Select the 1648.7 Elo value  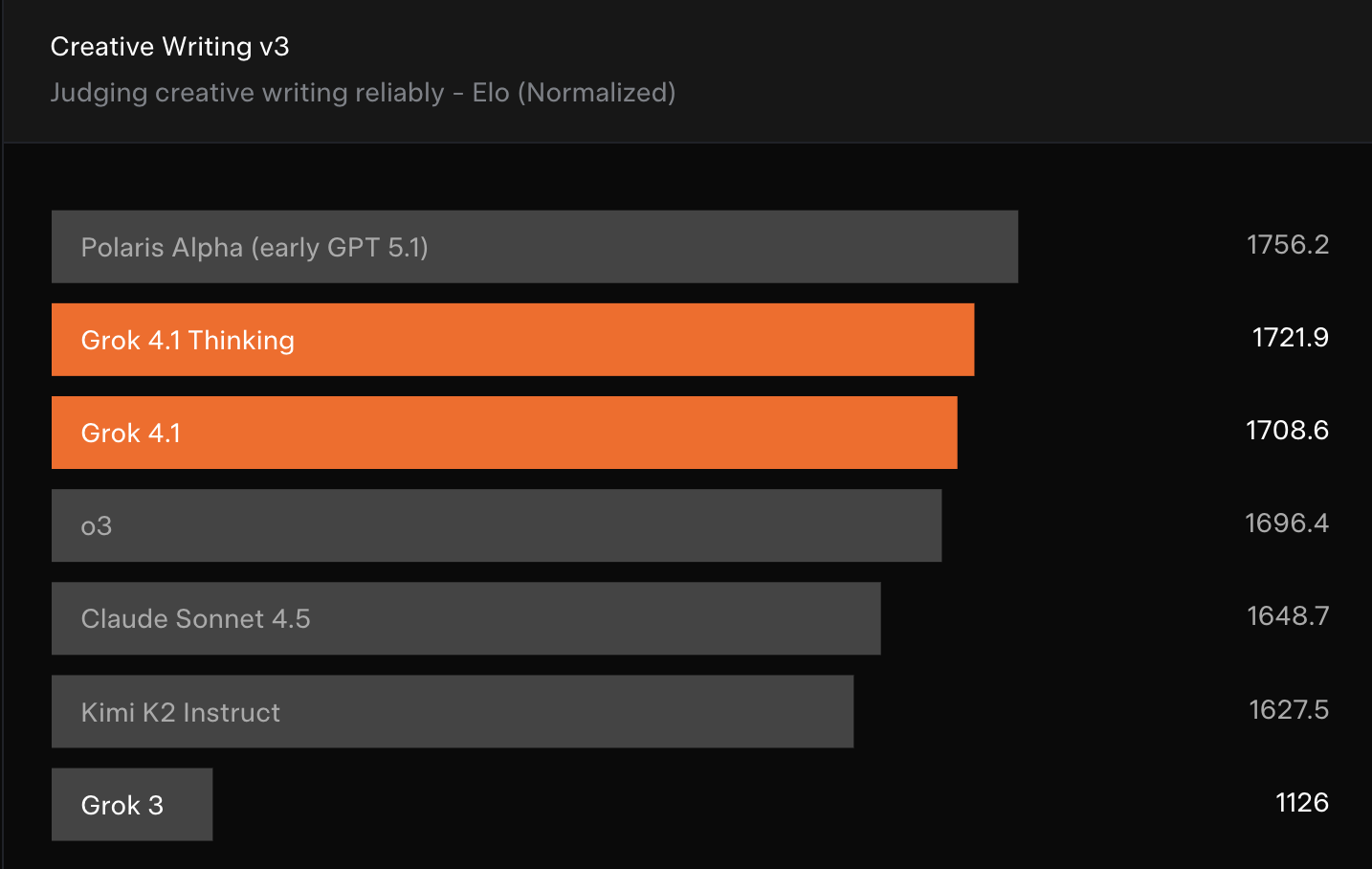pos(1287,616)
